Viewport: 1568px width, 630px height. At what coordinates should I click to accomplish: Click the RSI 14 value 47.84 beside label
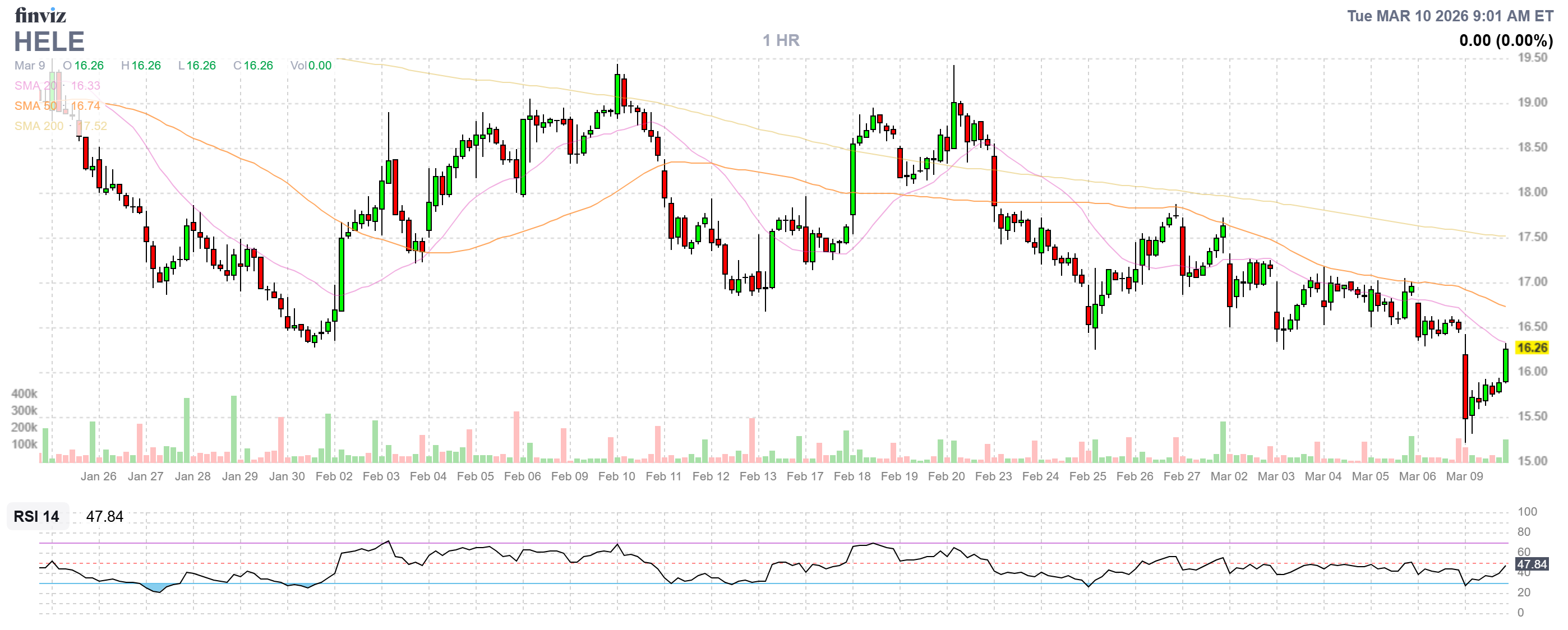tap(105, 516)
